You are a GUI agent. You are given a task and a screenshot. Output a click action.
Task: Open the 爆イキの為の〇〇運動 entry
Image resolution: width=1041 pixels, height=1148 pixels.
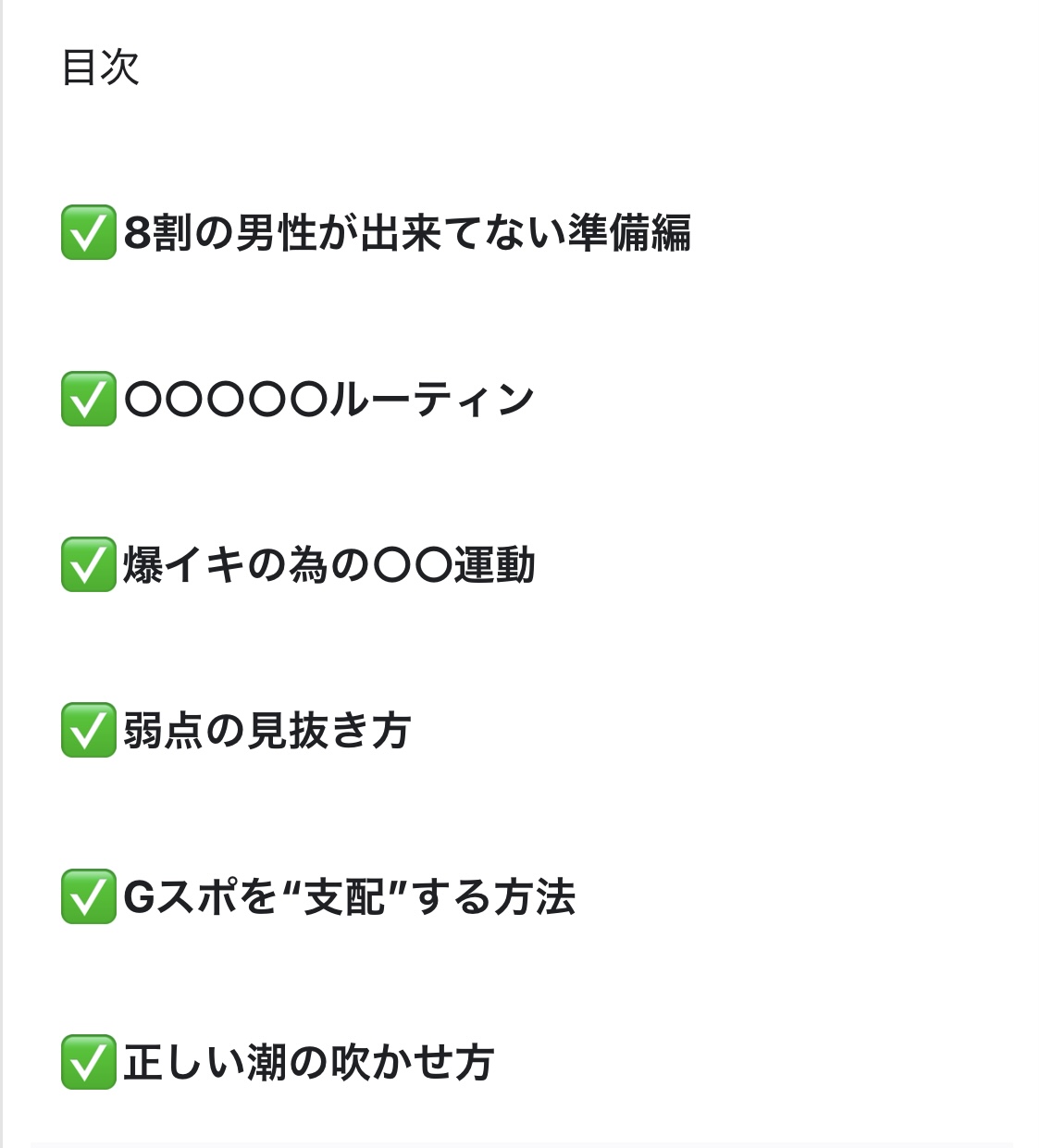[328, 564]
